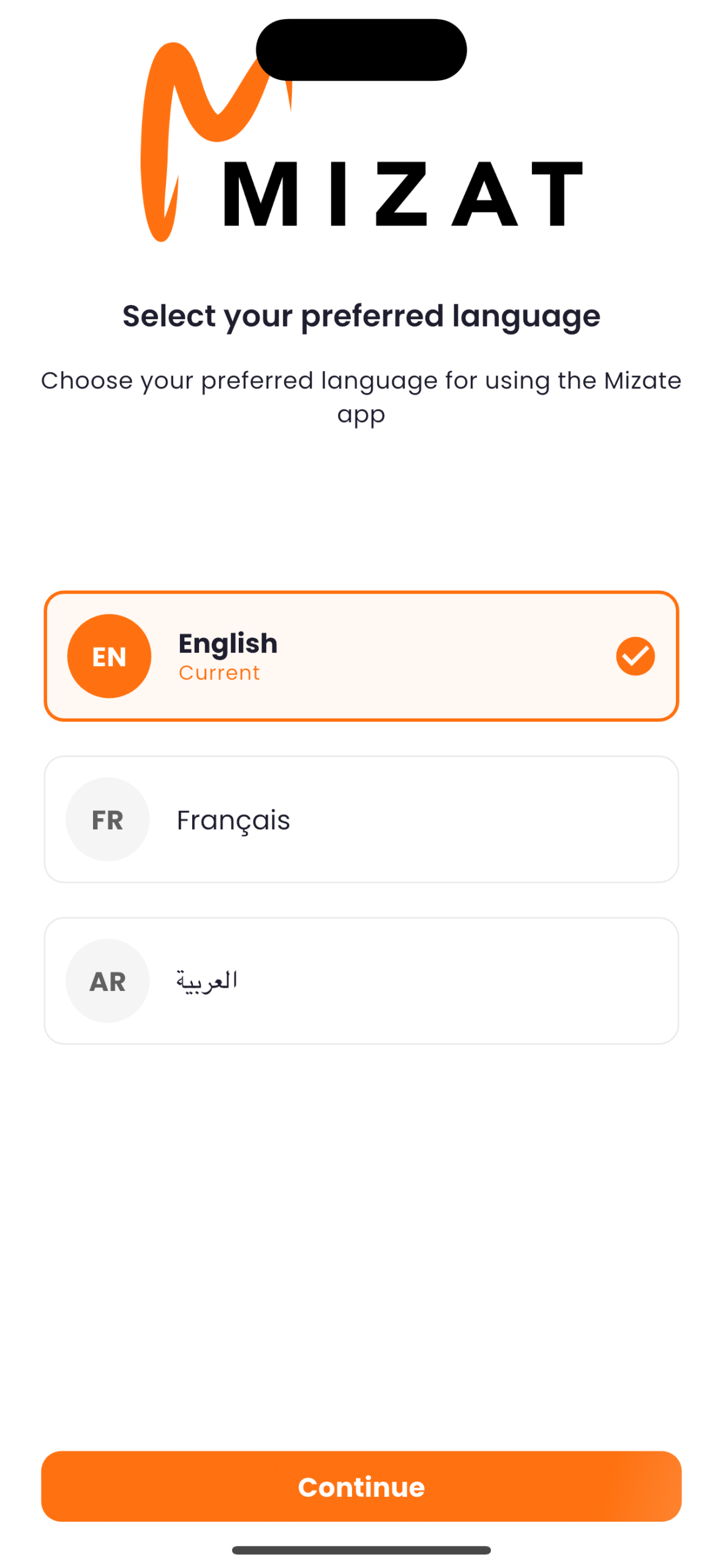This screenshot has width=723, height=1568.
Task: Click the orange EN language badge
Action: coord(109,656)
